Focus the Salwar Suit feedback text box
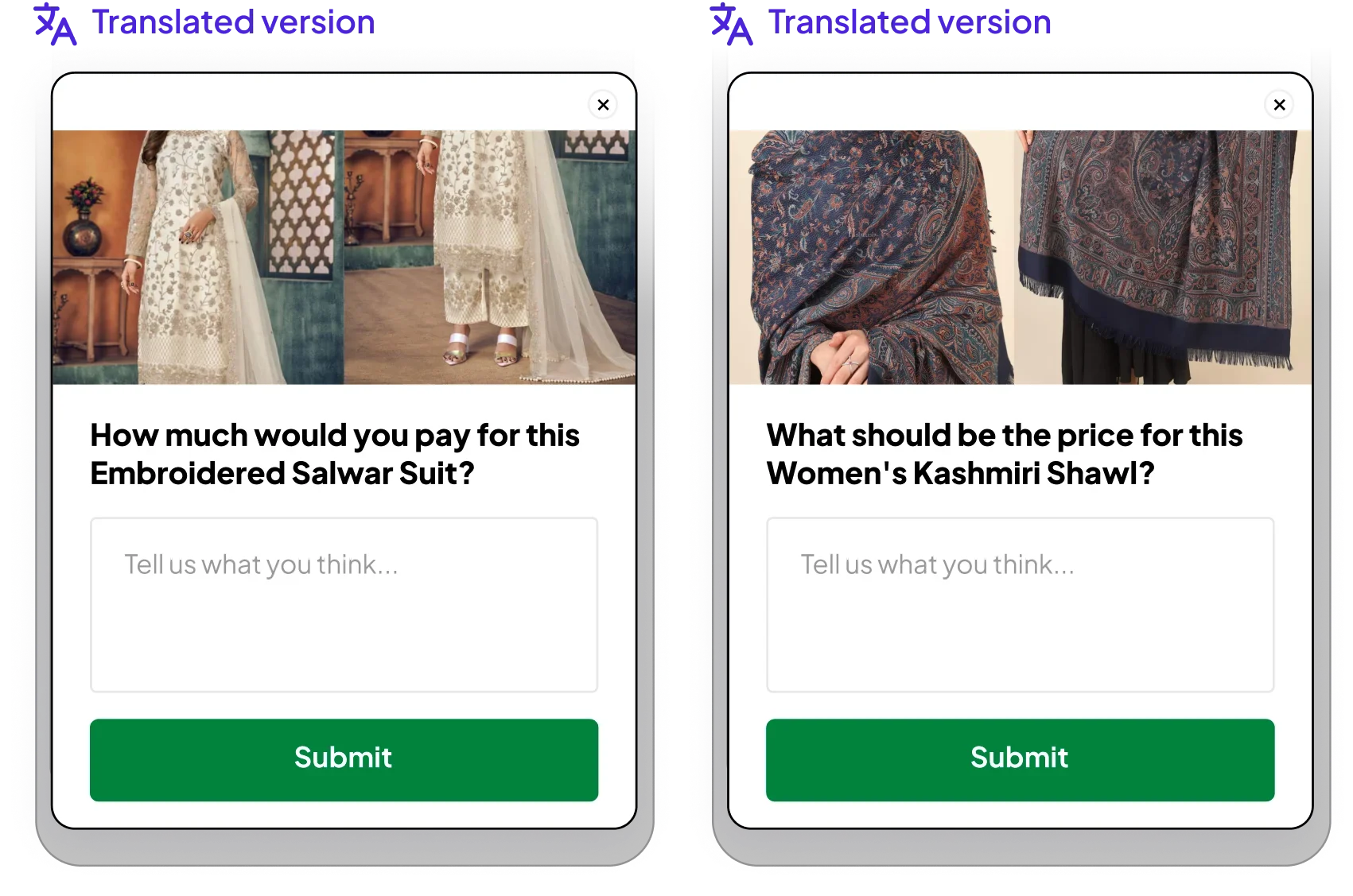Screen dimensions: 1353x896 click(344, 604)
